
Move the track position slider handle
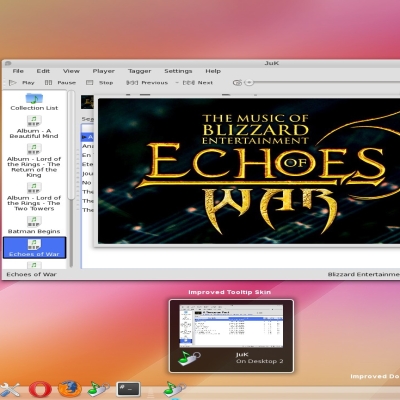point(249,82)
